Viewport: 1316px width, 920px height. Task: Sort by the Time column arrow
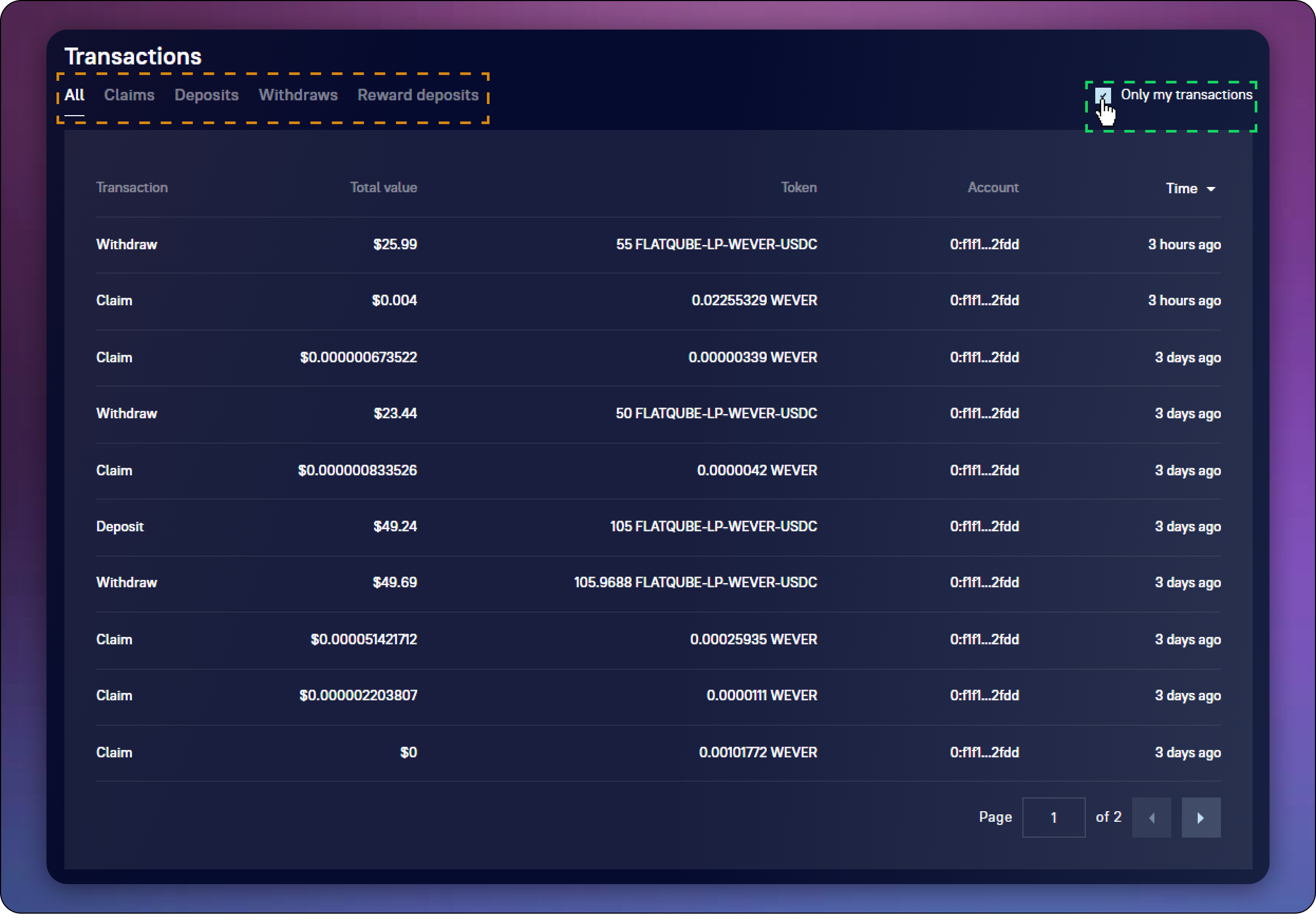1210,189
